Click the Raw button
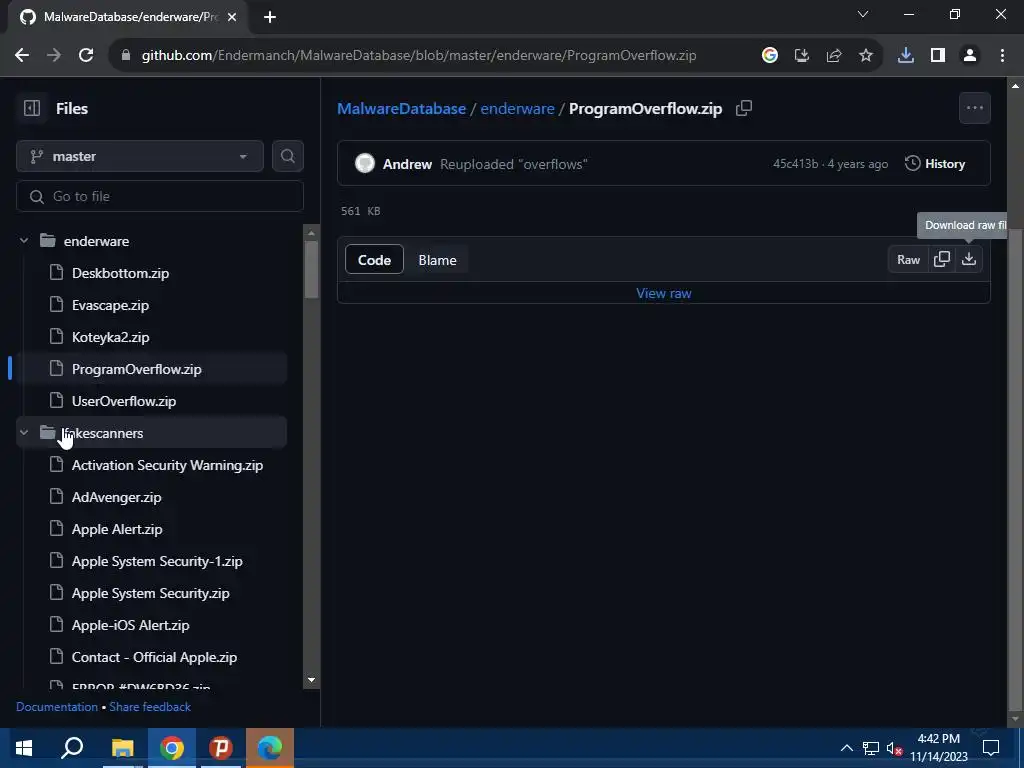Image resolution: width=1024 pixels, height=768 pixels. pos(908,259)
